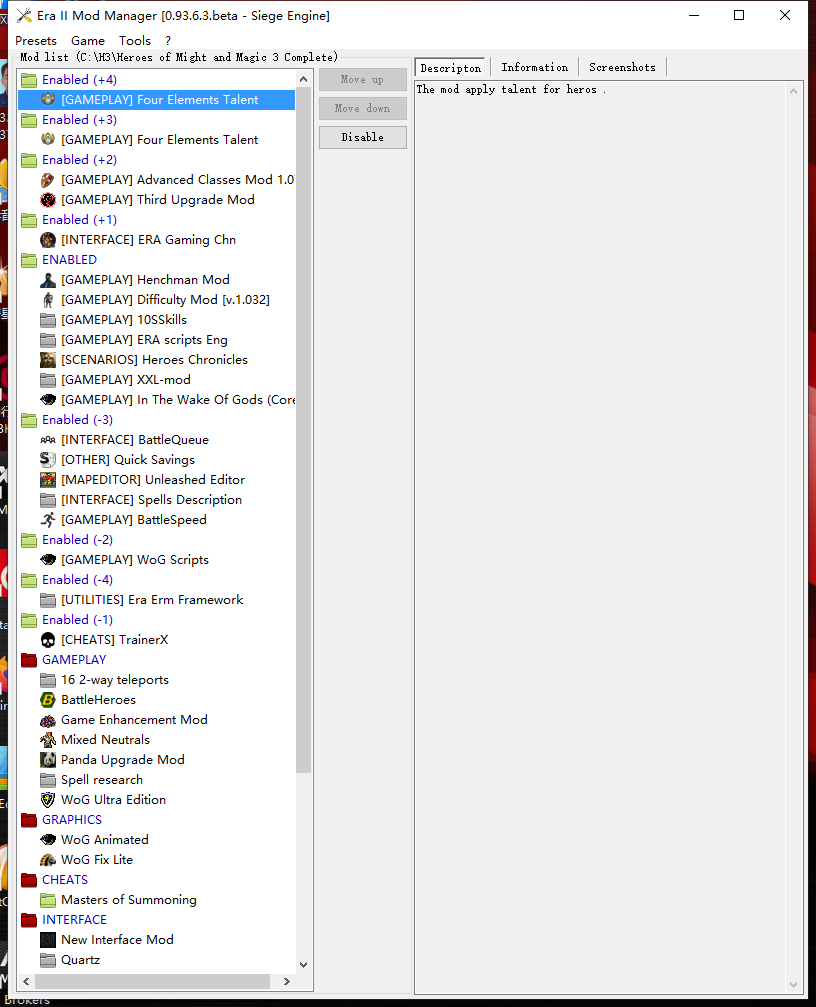Select the Quick Savings icon

coord(48,460)
